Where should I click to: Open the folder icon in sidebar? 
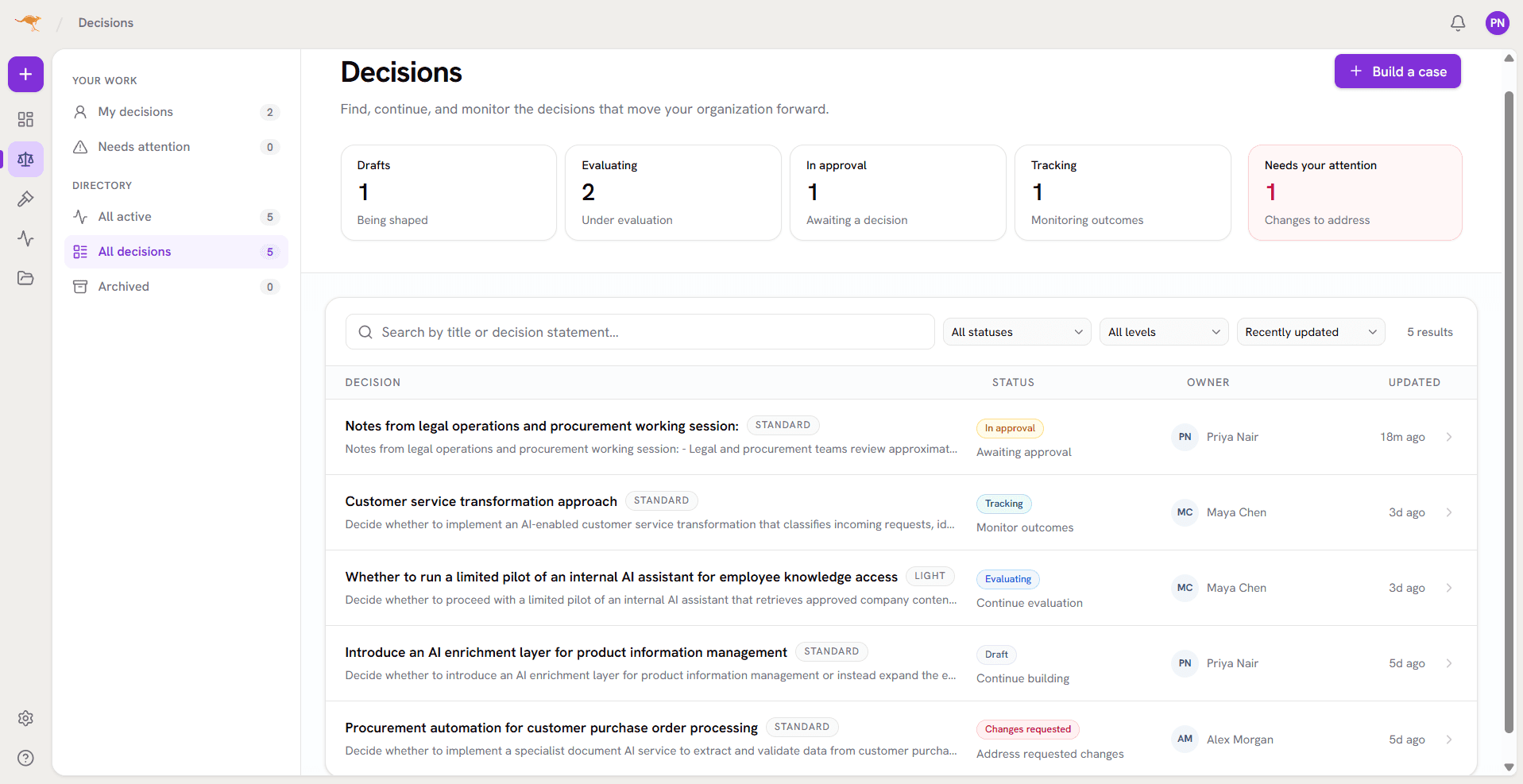[25, 278]
